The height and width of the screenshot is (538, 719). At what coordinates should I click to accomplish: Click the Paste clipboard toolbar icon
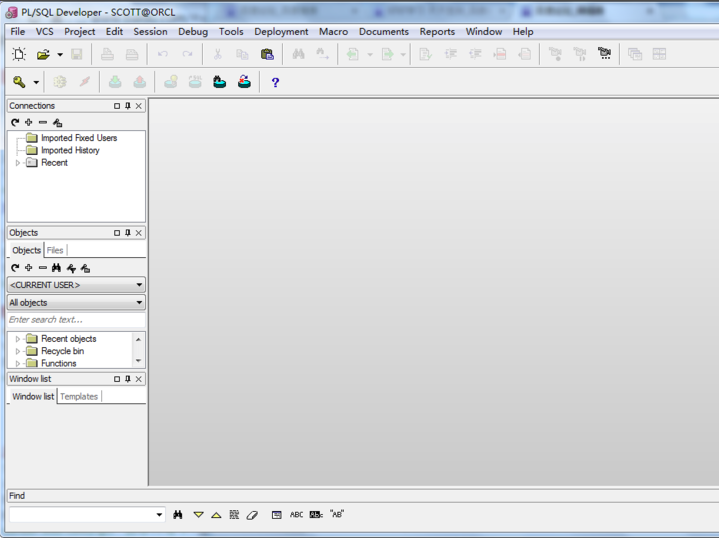pos(267,54)
